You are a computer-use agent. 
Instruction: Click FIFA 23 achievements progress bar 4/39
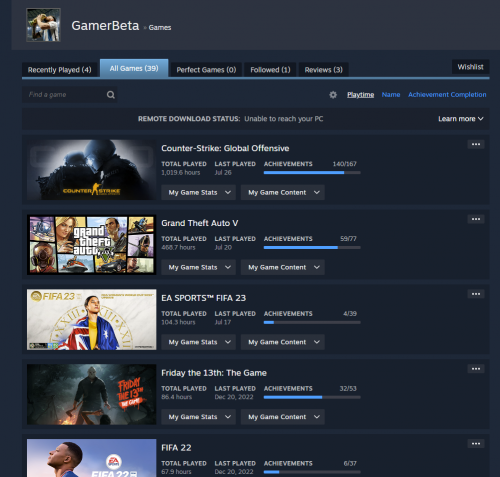click(x=312, y=322)
